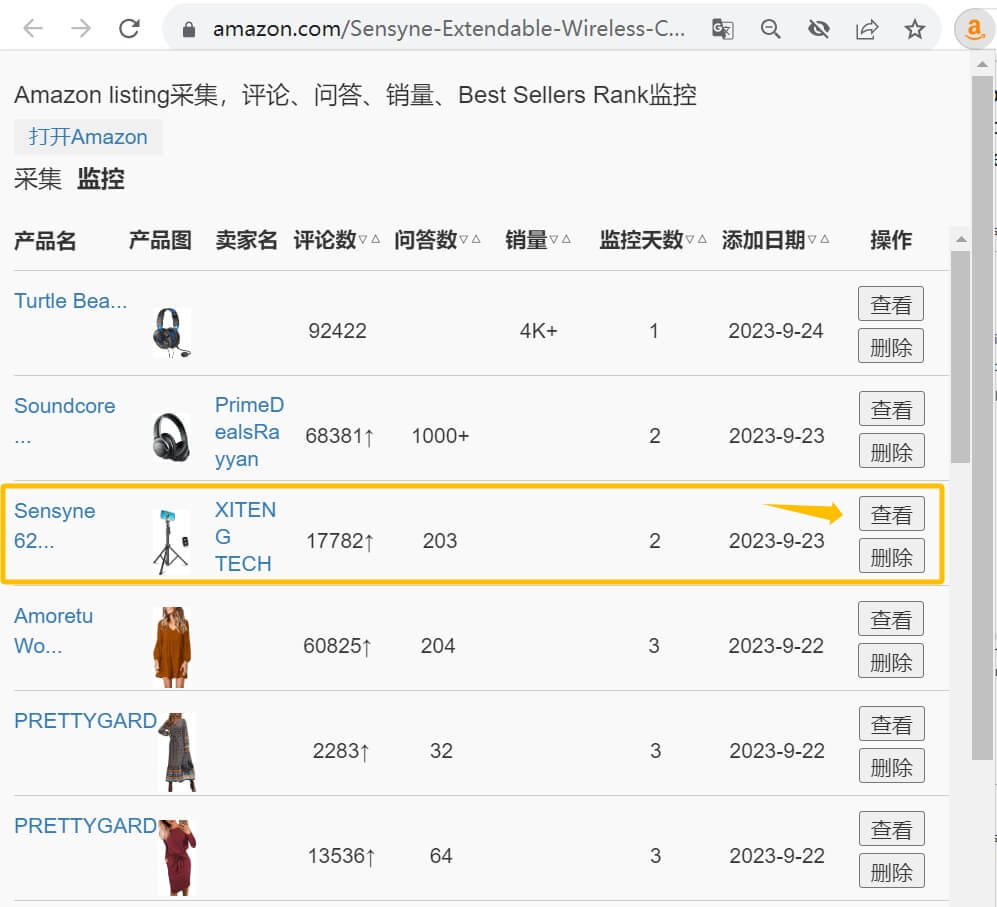Select the sales value 4K+
Viewport: 997px width, 907px height.
click(x=538, y=331)
